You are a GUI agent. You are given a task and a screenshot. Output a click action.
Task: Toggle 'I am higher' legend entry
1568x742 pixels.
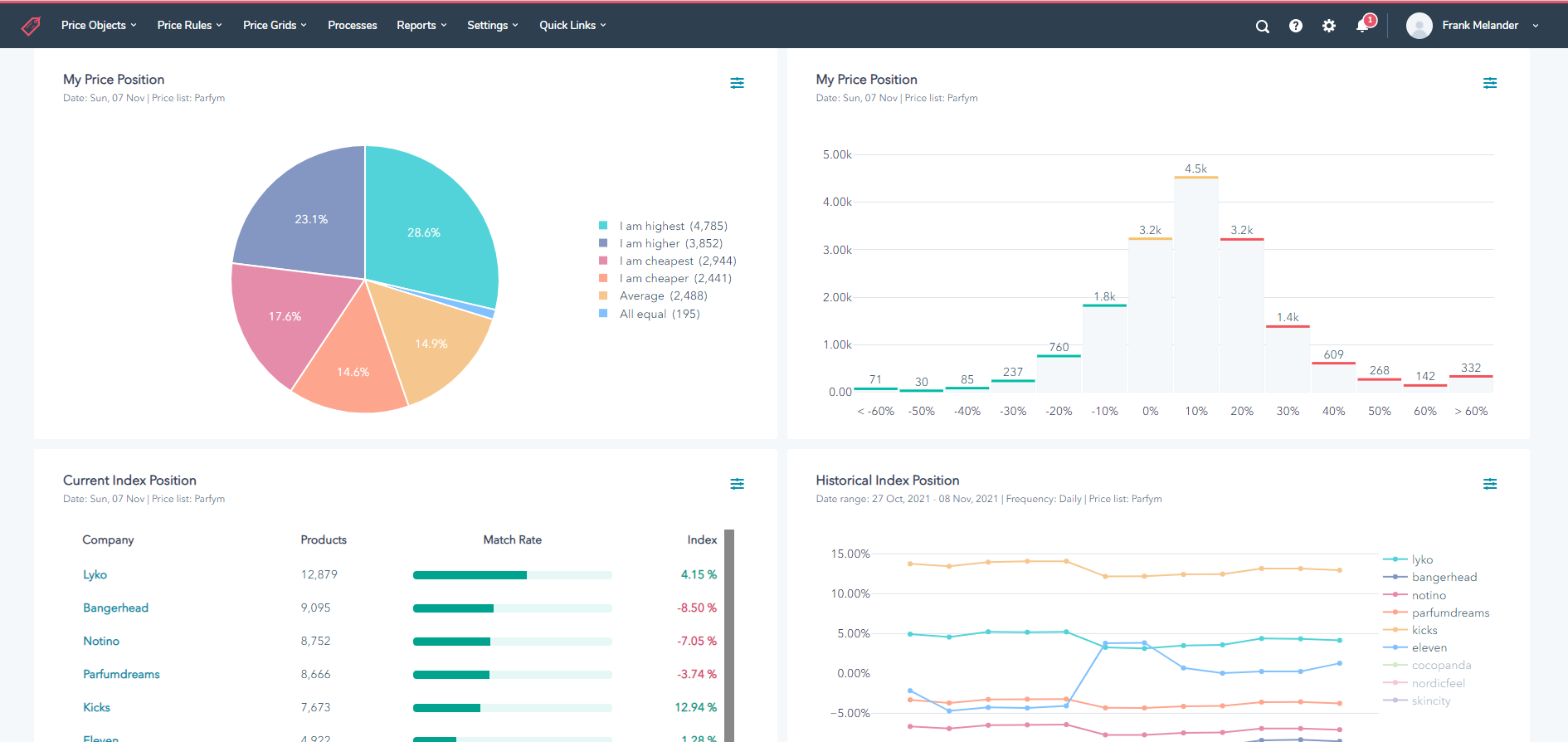[x=660, y=243]
